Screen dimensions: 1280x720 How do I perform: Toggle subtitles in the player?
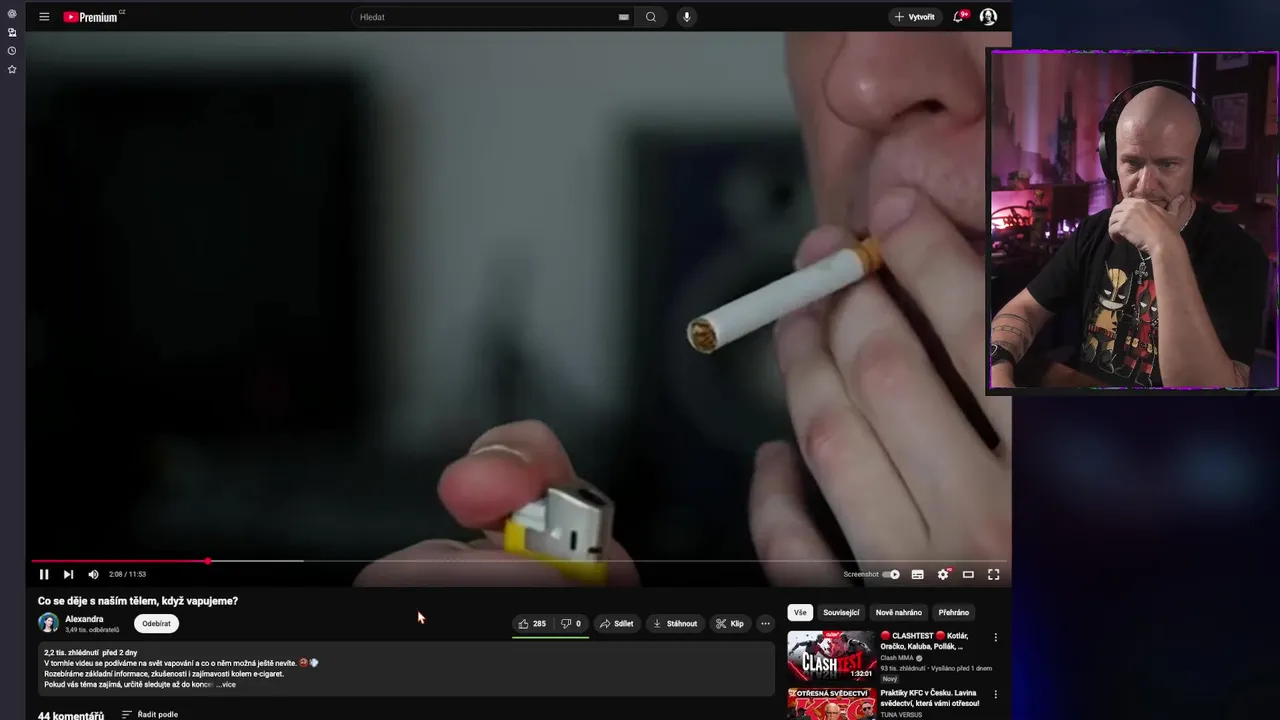point(917,574)
